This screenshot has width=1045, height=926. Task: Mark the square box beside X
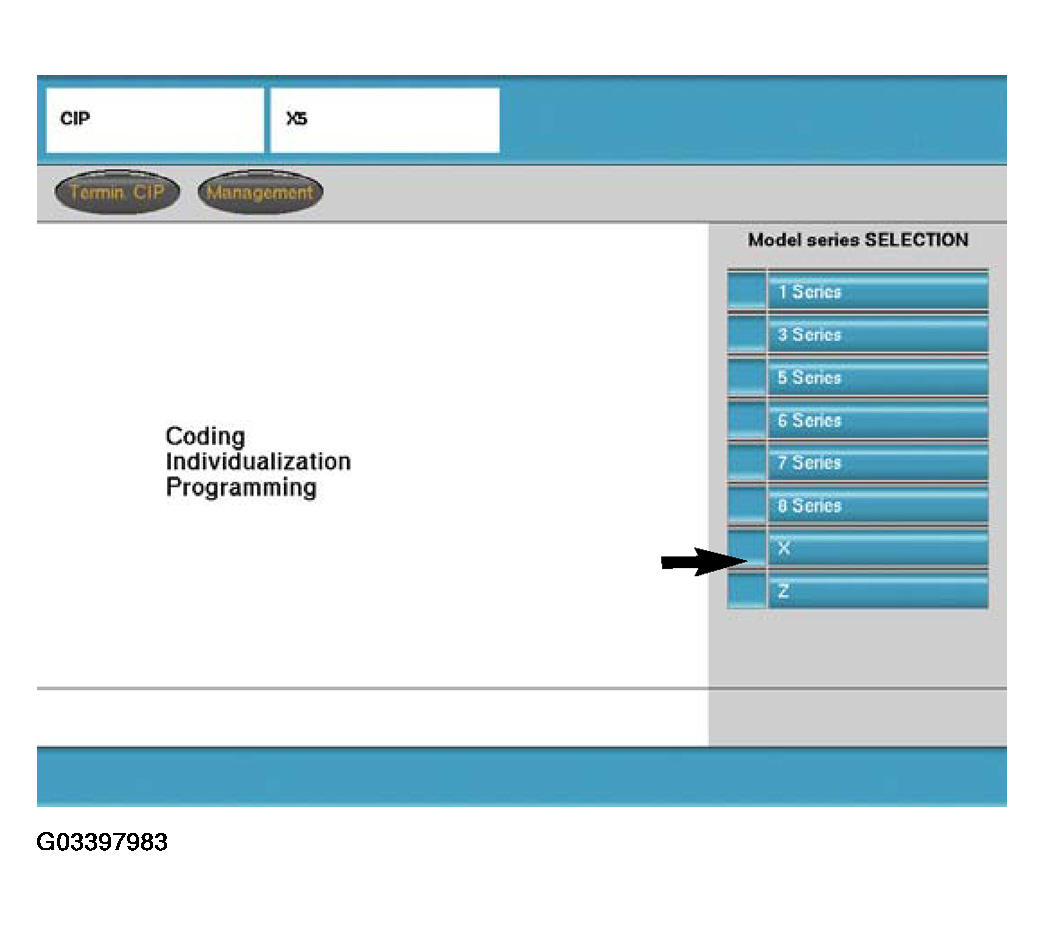click(x=746, y=549)
